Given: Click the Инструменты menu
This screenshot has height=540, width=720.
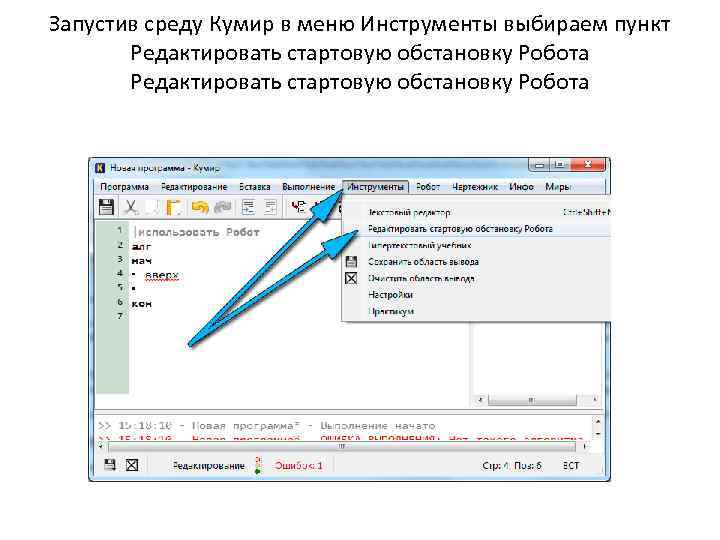Looking at the screenshot, I should tap(375, 187).
